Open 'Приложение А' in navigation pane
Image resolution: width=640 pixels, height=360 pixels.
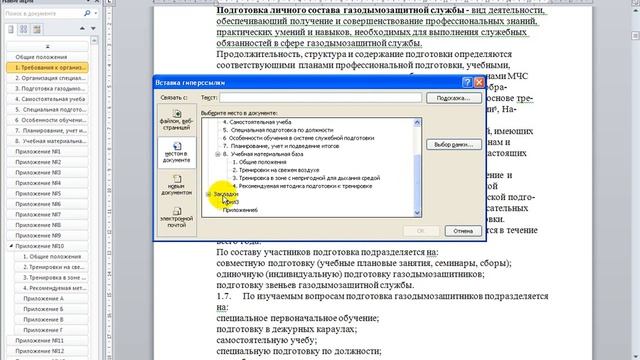(x=51, y=298)
